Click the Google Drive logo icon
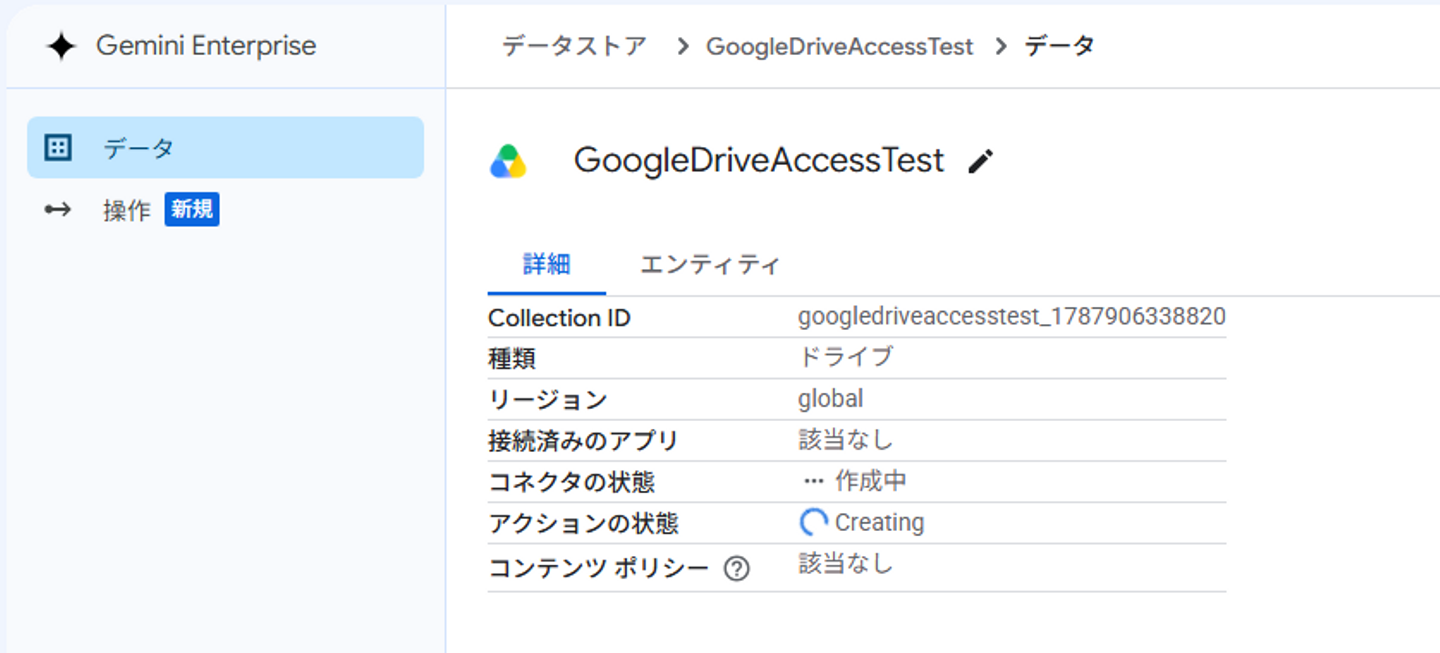This screenshot has height=653, width=1440. (x=508, y=161)
